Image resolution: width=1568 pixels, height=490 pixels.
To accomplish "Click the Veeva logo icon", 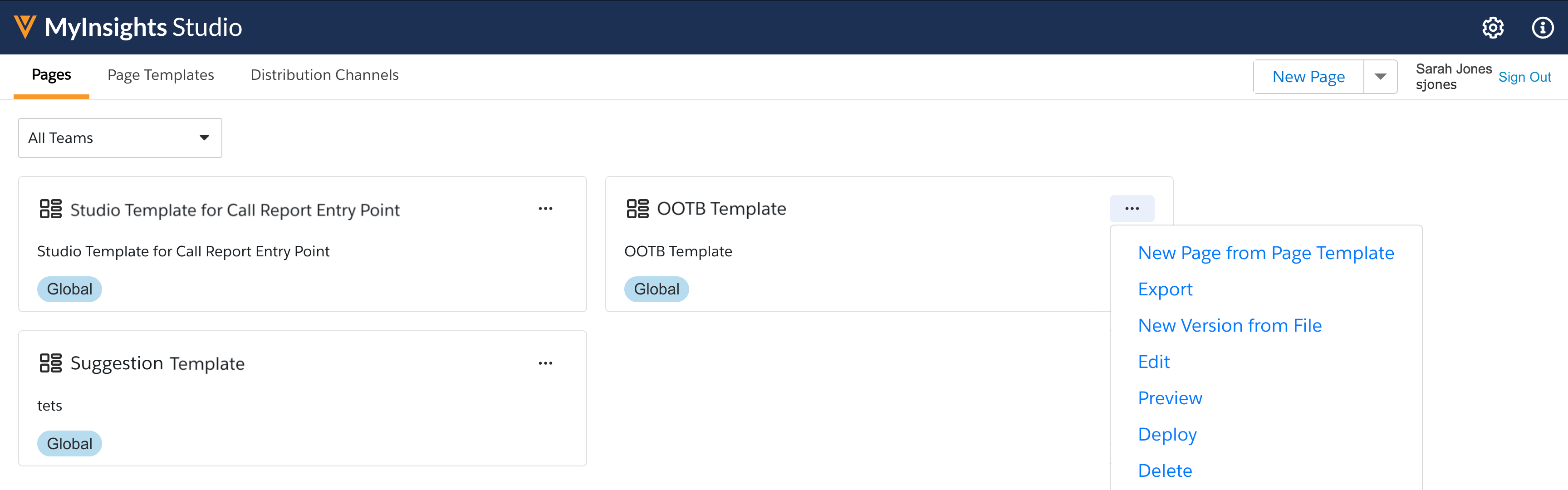I will 25,27.
